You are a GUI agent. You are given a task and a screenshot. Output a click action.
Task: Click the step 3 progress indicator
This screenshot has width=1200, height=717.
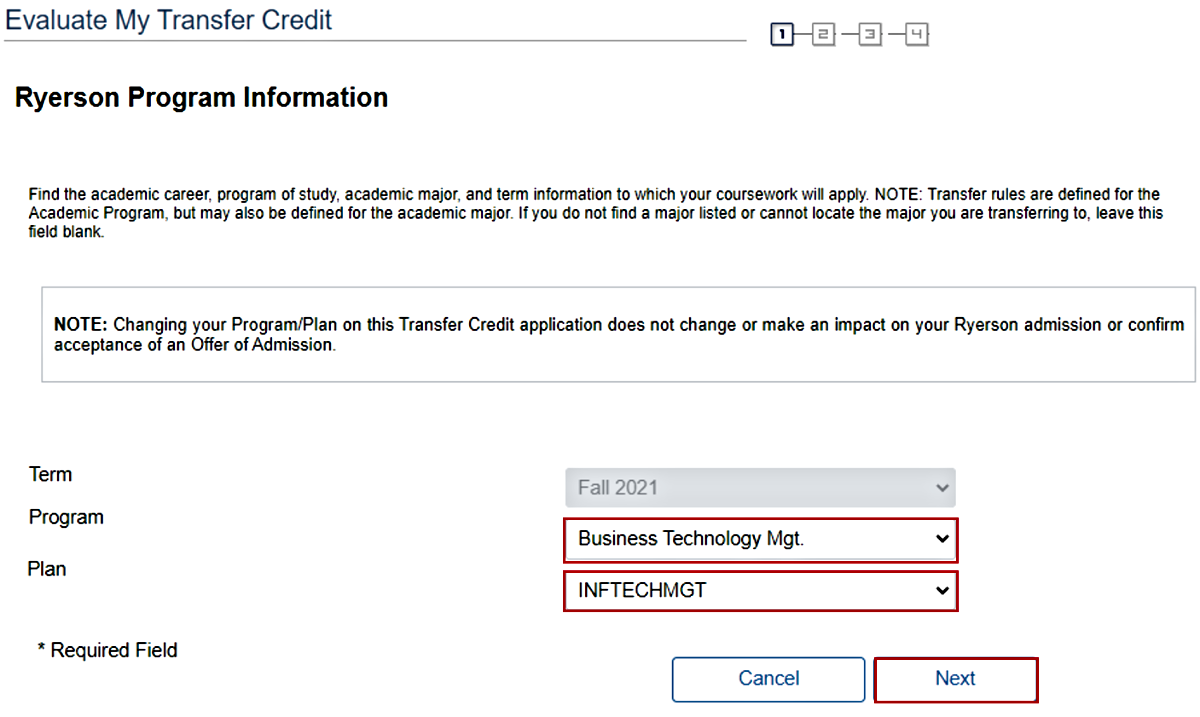point(870,36)
